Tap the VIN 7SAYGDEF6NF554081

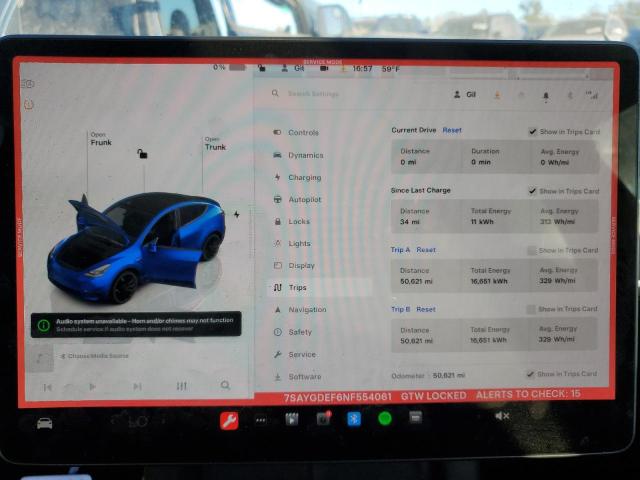[338, 397]
